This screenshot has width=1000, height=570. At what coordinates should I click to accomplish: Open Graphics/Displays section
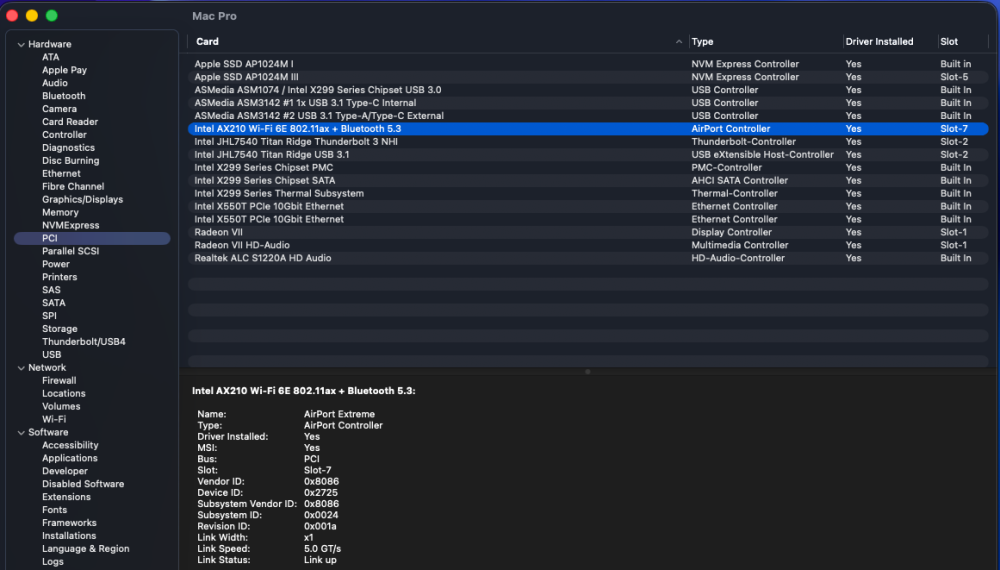[x=83, y=200]
